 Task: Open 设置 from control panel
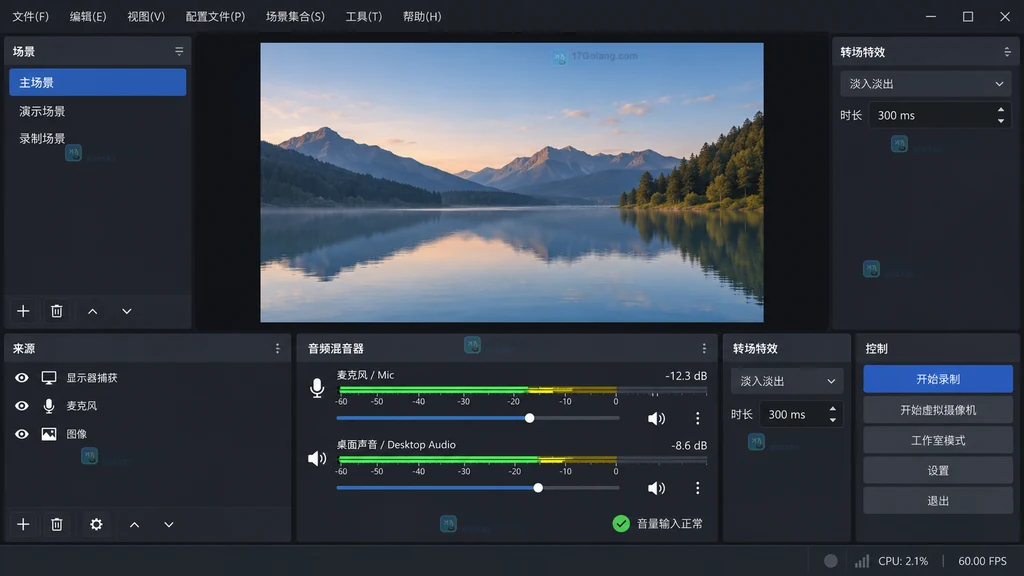[x=938, y=470]
